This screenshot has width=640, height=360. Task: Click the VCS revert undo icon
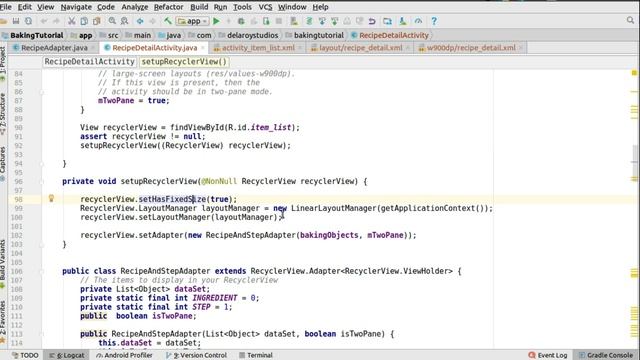pyautogui.click(x=372, y=21)
